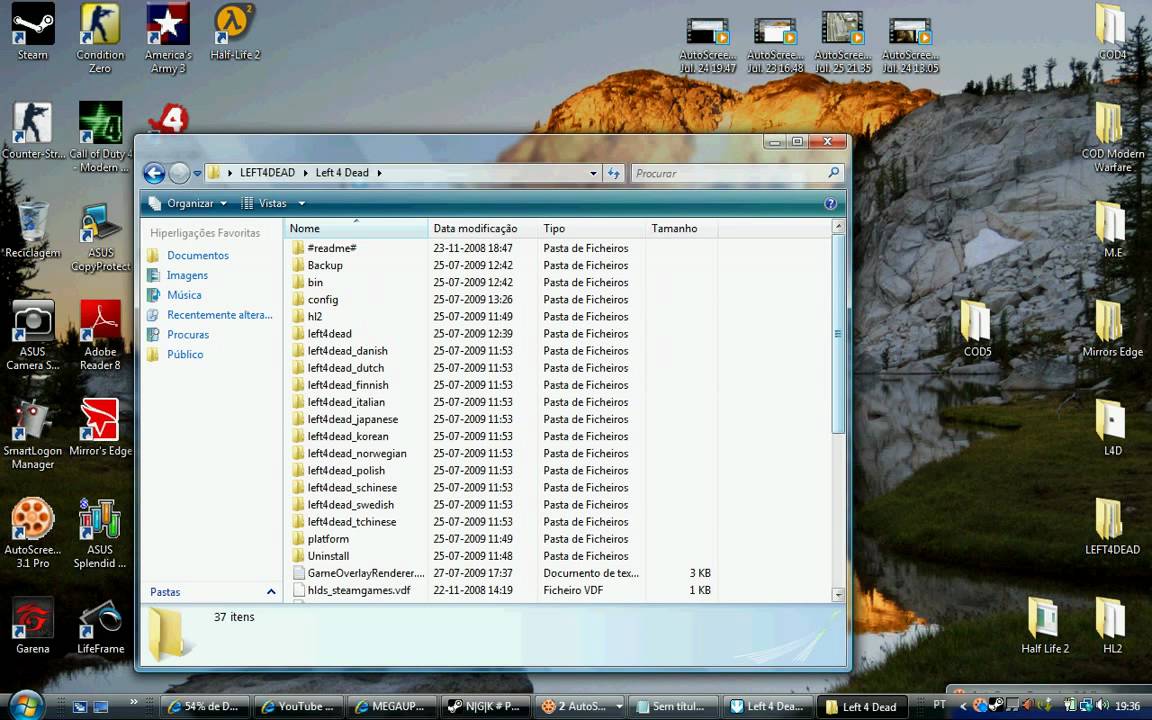
Task: Click the Explorer back navigation button
Action: 154,173
